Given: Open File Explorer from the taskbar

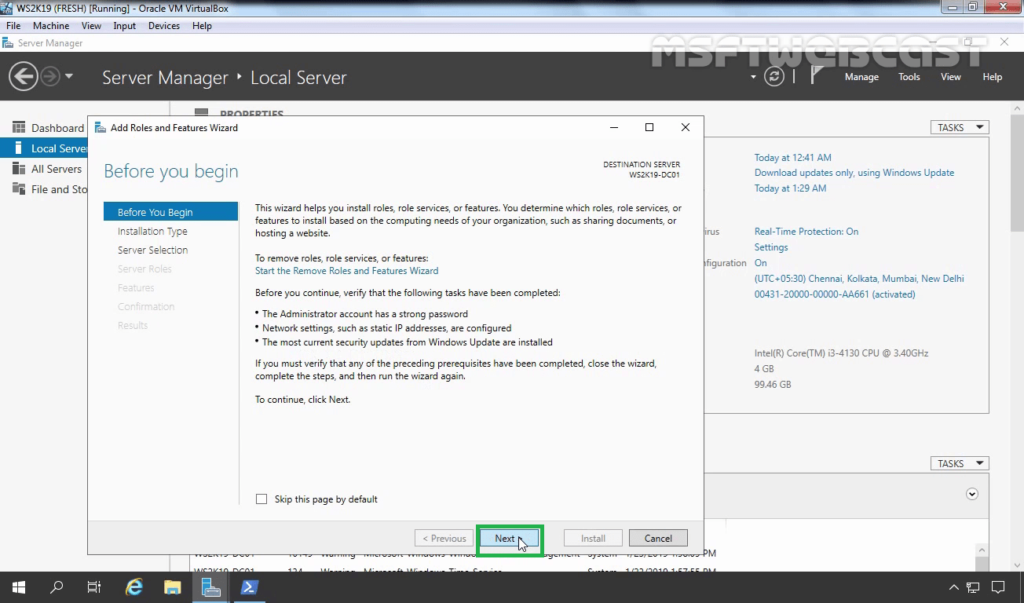Looking at the screenshot, I should tap(172, 587).
